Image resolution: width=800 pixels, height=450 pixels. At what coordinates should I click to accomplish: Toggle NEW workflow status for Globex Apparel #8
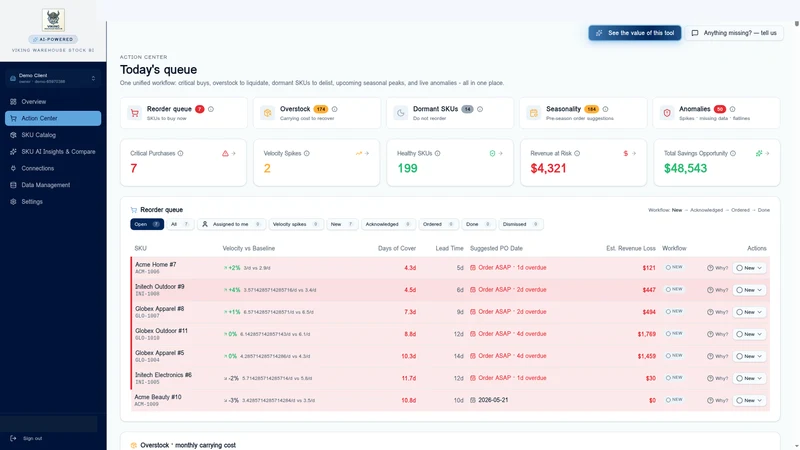[674, 311]
